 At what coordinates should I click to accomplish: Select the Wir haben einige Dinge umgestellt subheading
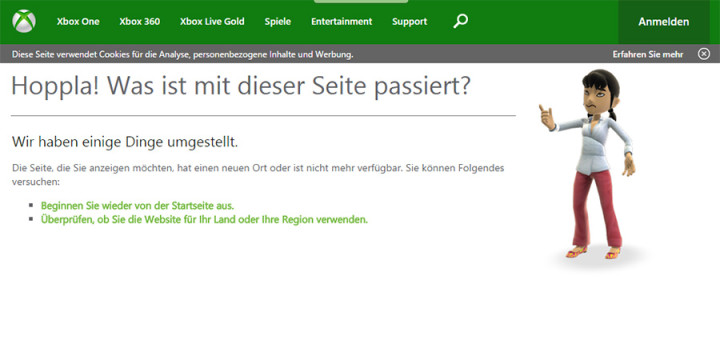[125, 142]
